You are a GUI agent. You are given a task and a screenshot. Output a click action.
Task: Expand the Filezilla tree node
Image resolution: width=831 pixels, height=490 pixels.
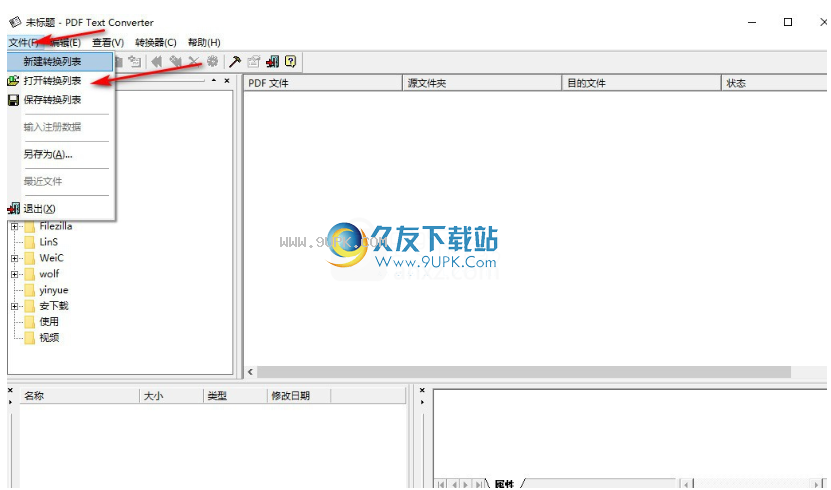coord(14,227)
